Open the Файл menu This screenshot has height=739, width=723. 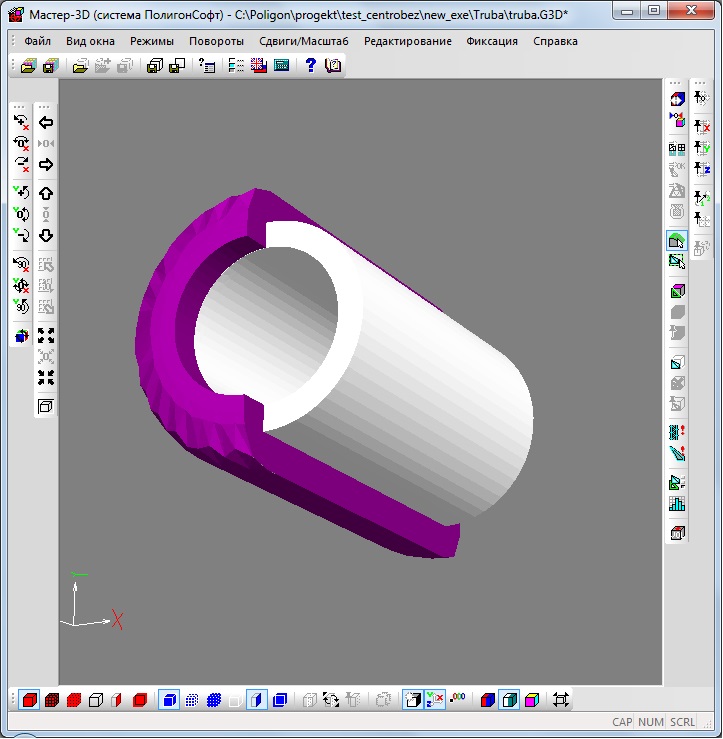pyautogui.click(x=38, y=42)
